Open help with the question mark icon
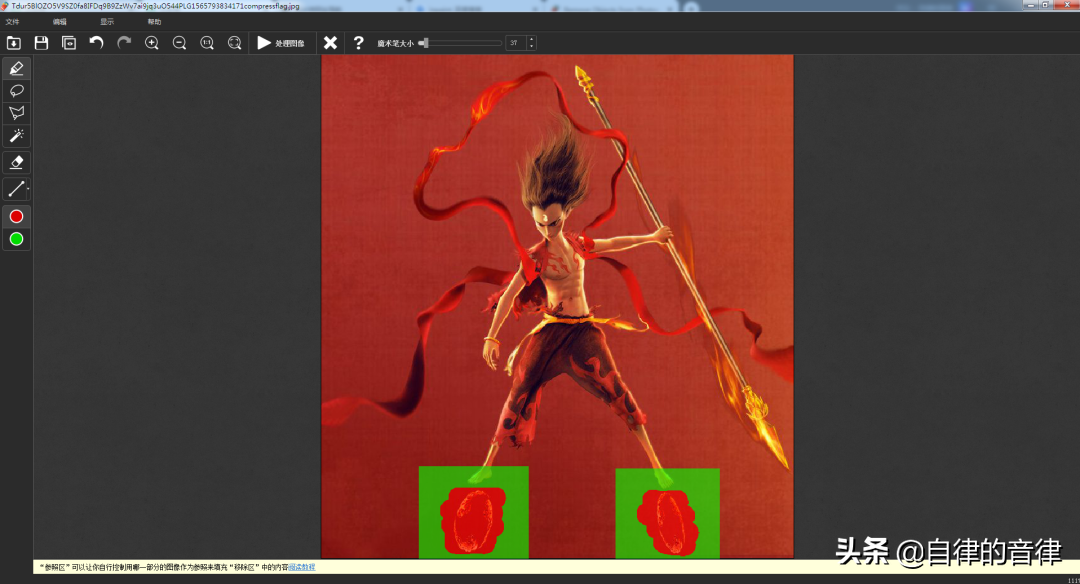 coord(358,43)
